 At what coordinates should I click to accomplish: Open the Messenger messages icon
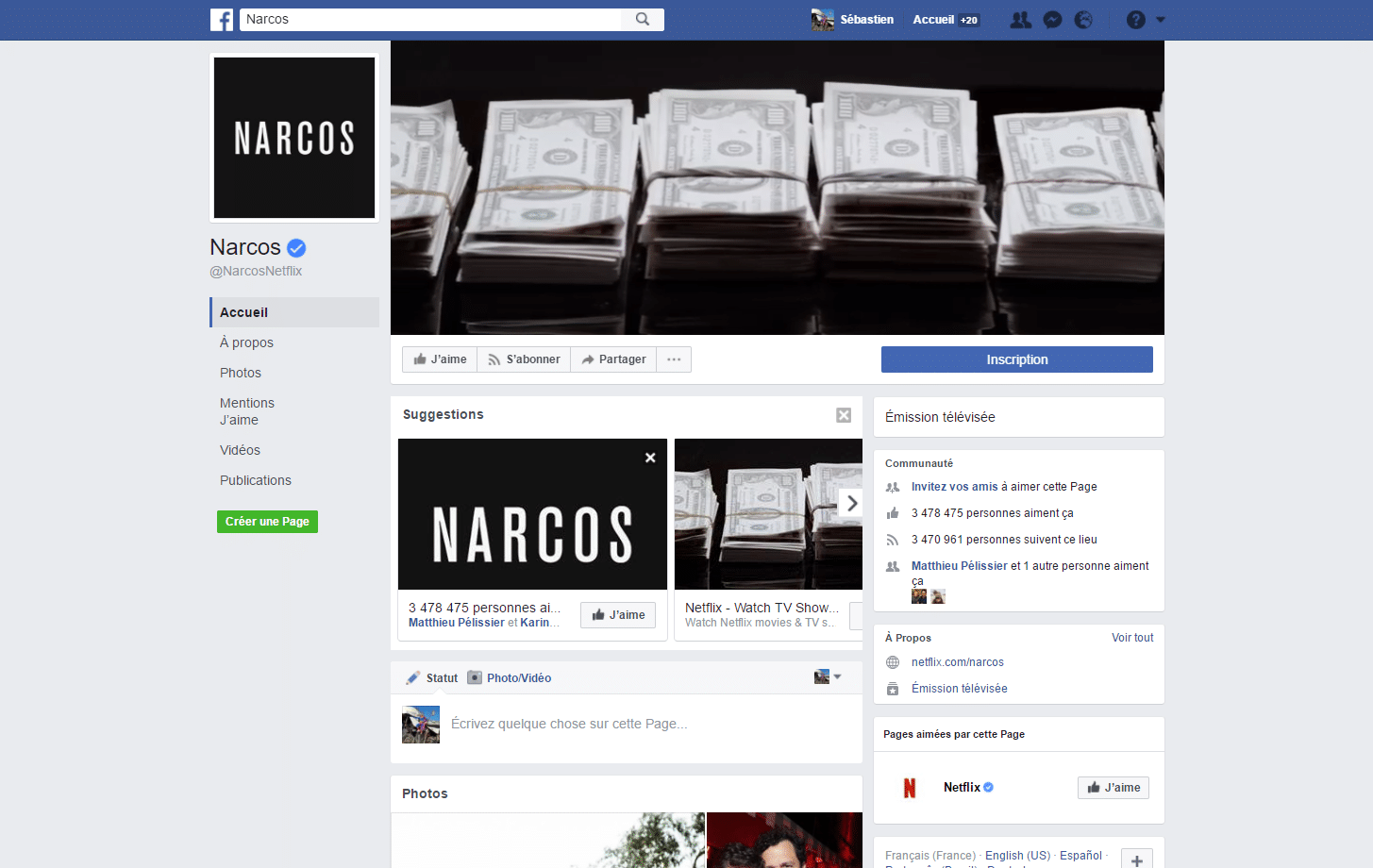1053,20
